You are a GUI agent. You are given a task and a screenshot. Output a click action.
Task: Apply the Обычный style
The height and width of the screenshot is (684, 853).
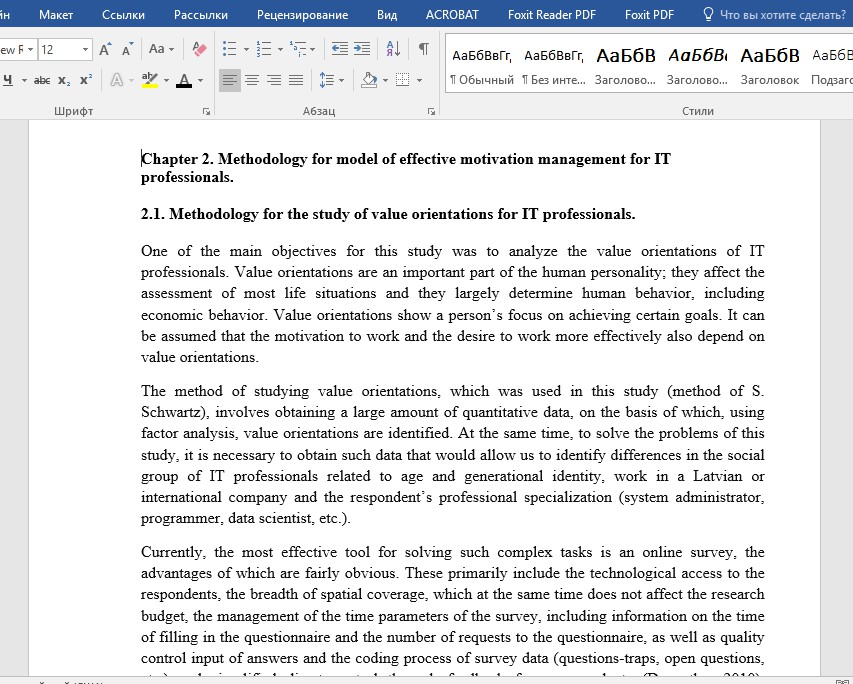[482, 66]
